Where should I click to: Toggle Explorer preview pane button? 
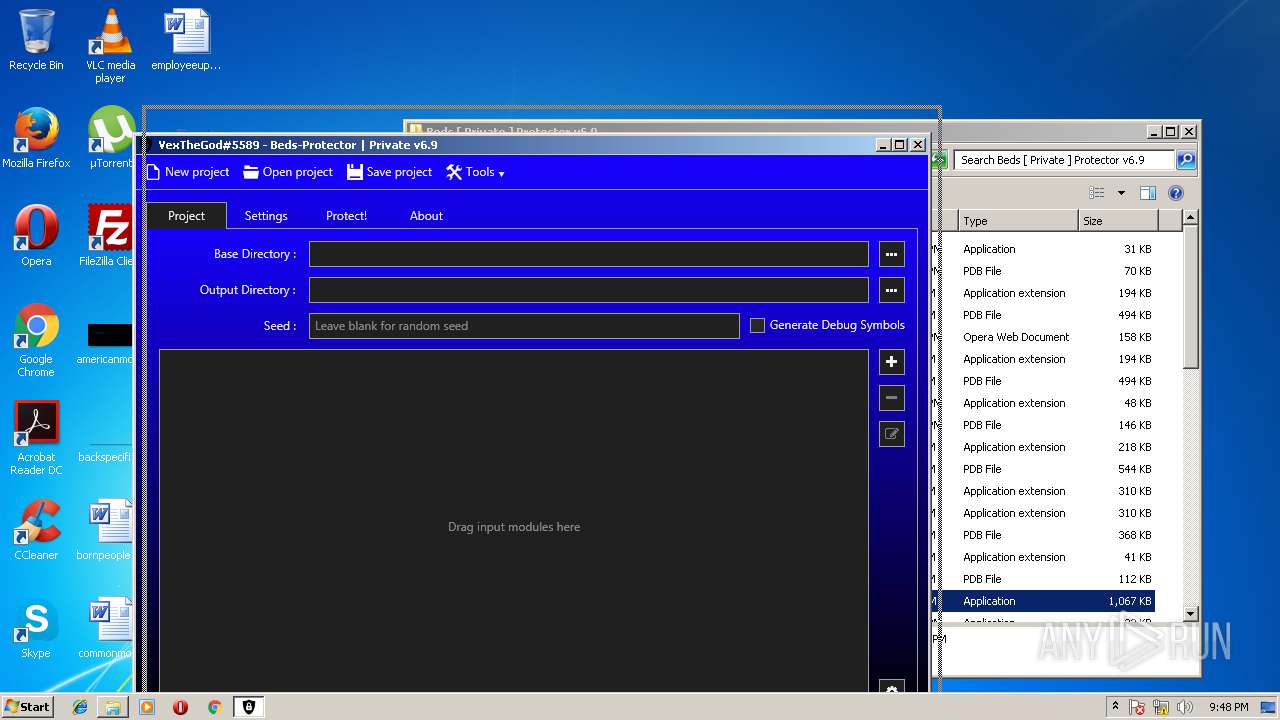[x=1148, y=193]
